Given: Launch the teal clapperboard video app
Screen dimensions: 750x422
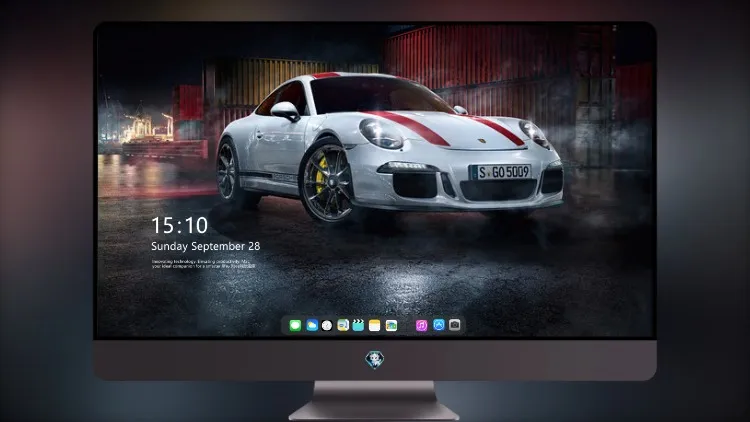Looking at the screenshot, I should point(358,325).
